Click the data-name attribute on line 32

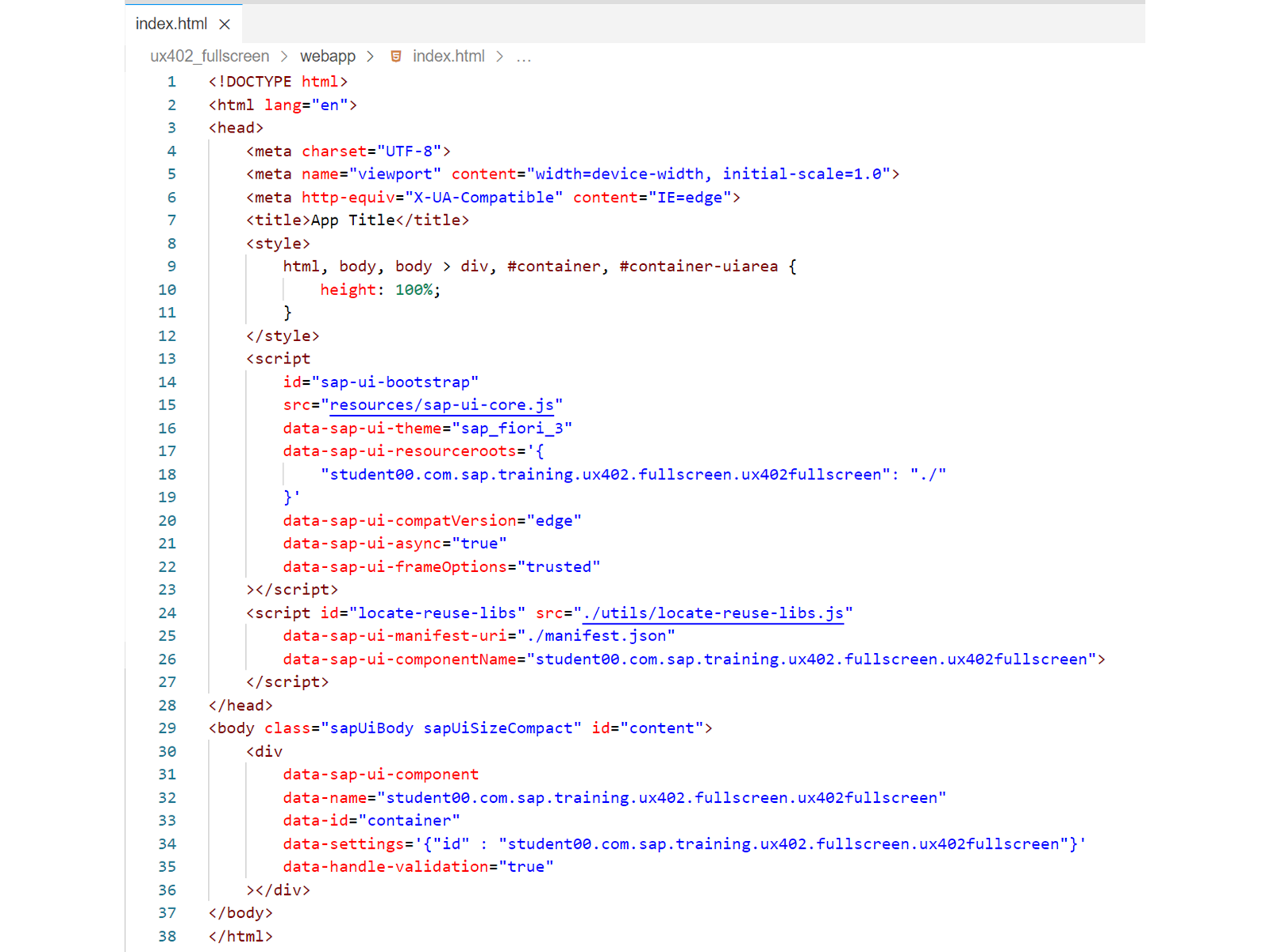pos(615,797)
